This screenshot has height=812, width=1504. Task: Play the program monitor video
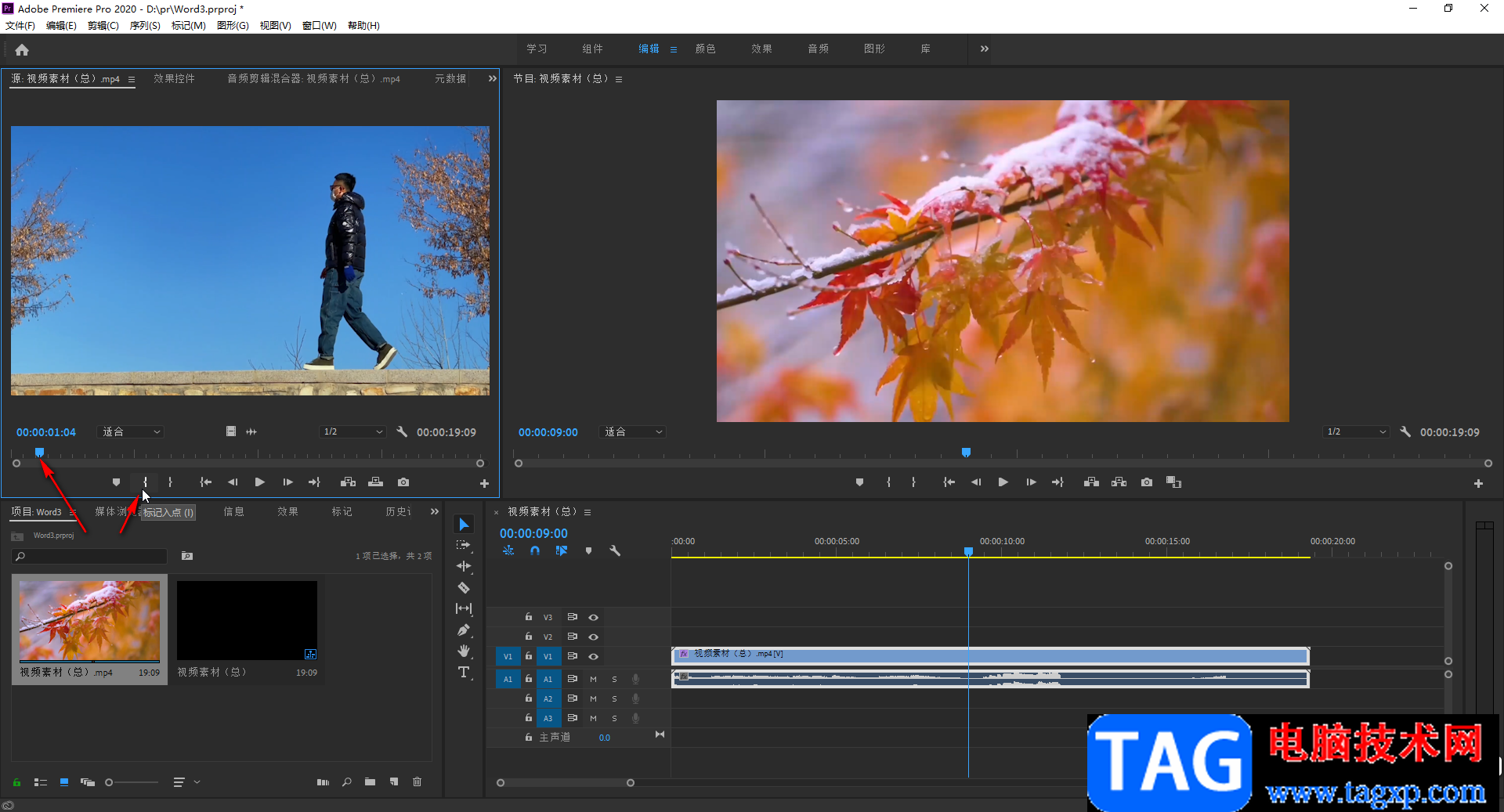[1003, 482]
